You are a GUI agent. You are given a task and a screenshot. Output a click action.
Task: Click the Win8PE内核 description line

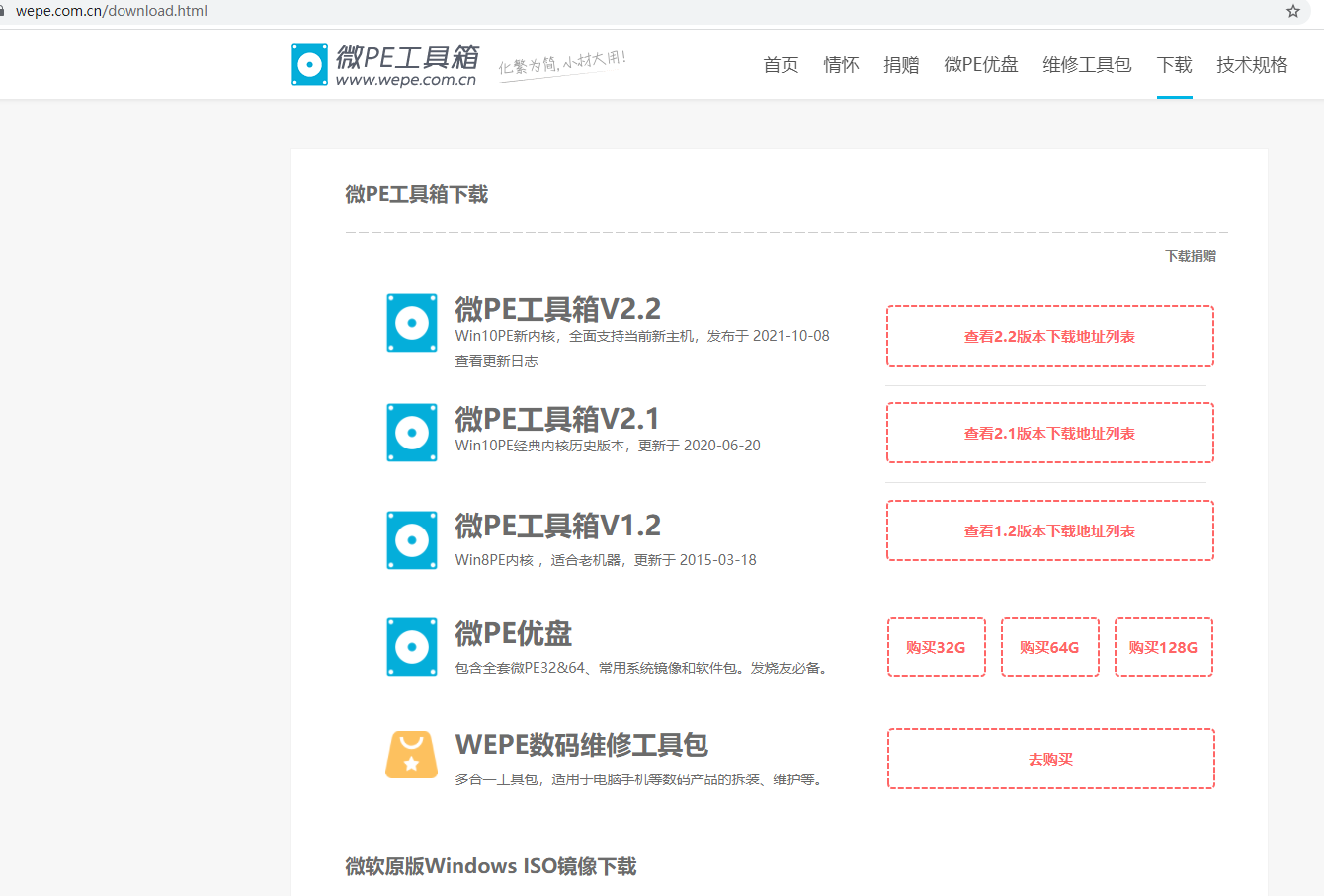[606, 560]
